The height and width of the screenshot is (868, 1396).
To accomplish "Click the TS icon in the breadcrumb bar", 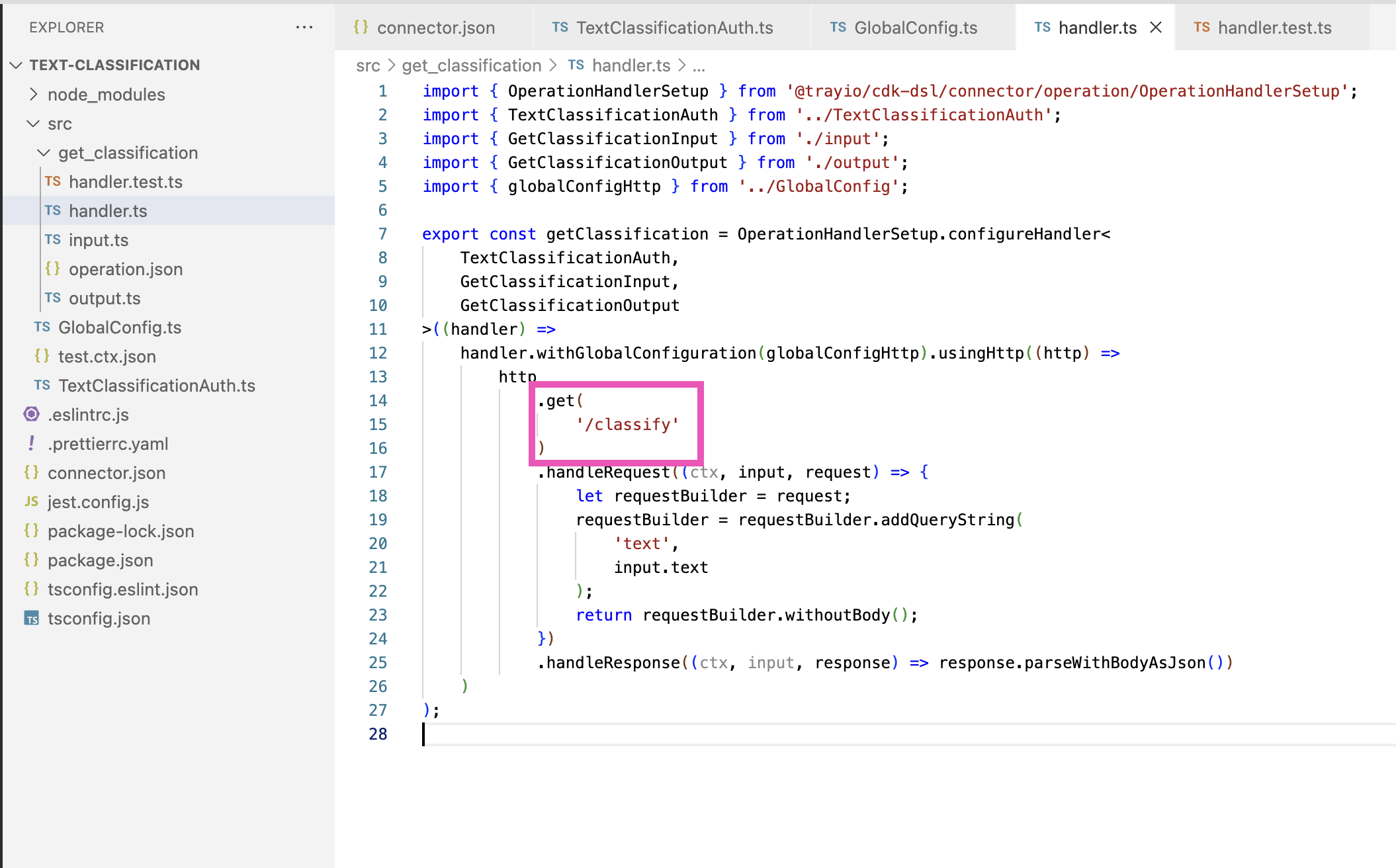I will pyautogui.click(x=576, y=65).
